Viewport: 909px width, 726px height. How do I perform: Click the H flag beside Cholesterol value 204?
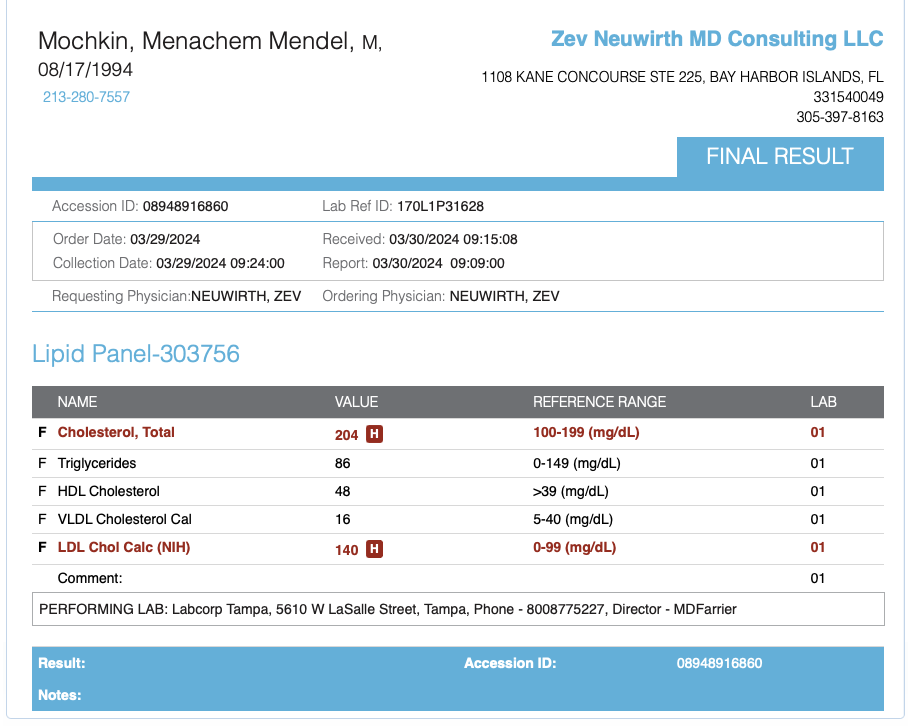point(374,434)
